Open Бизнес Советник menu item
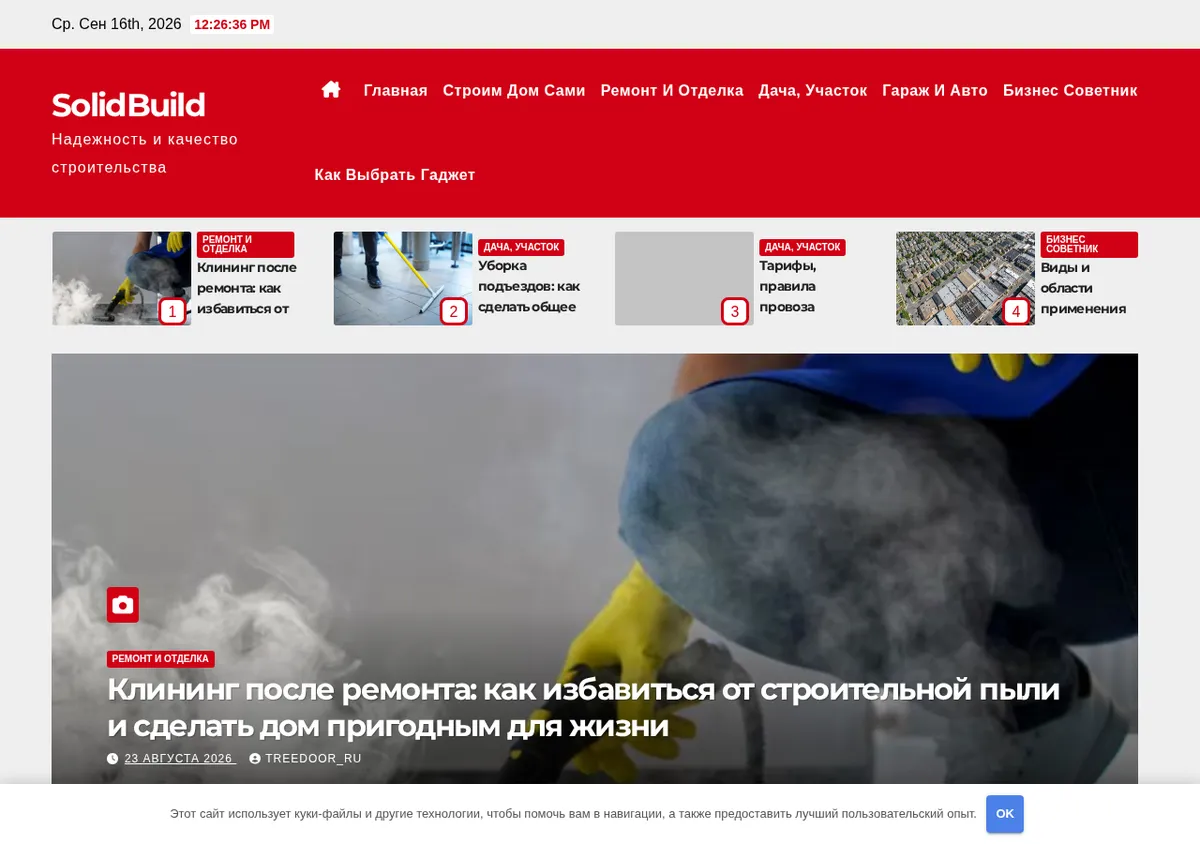This screenshot has height=844, width=1200. click(x=1070, y=91)
